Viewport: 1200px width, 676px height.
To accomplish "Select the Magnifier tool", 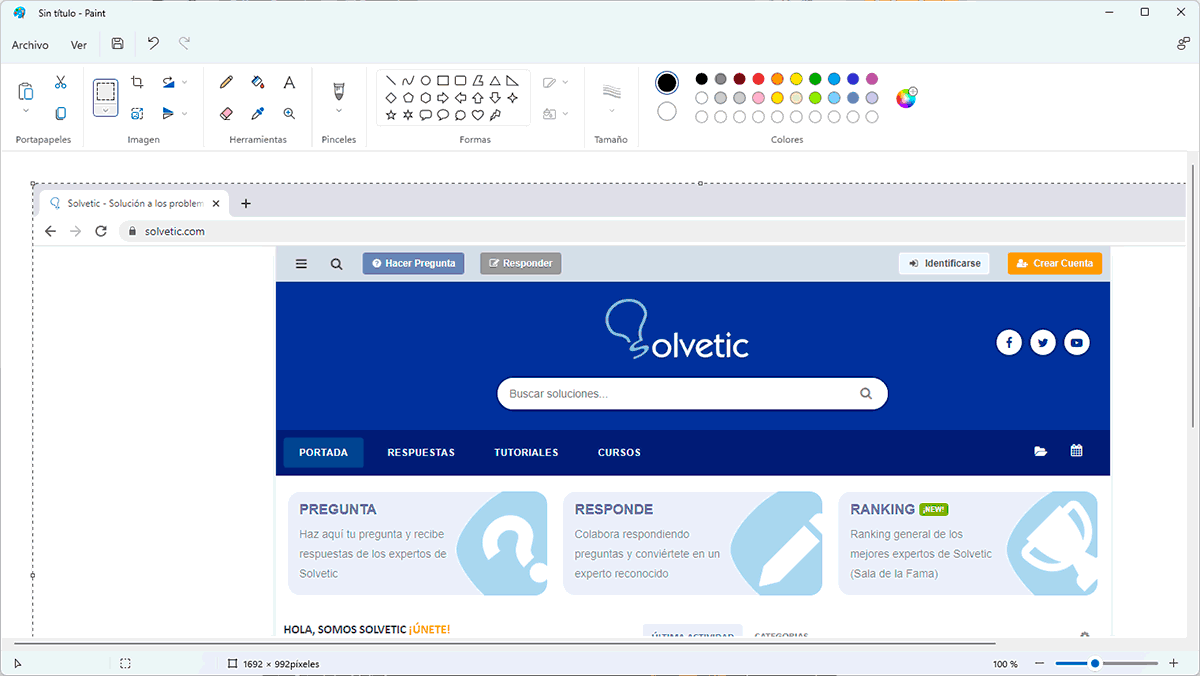I will (289, 114).
